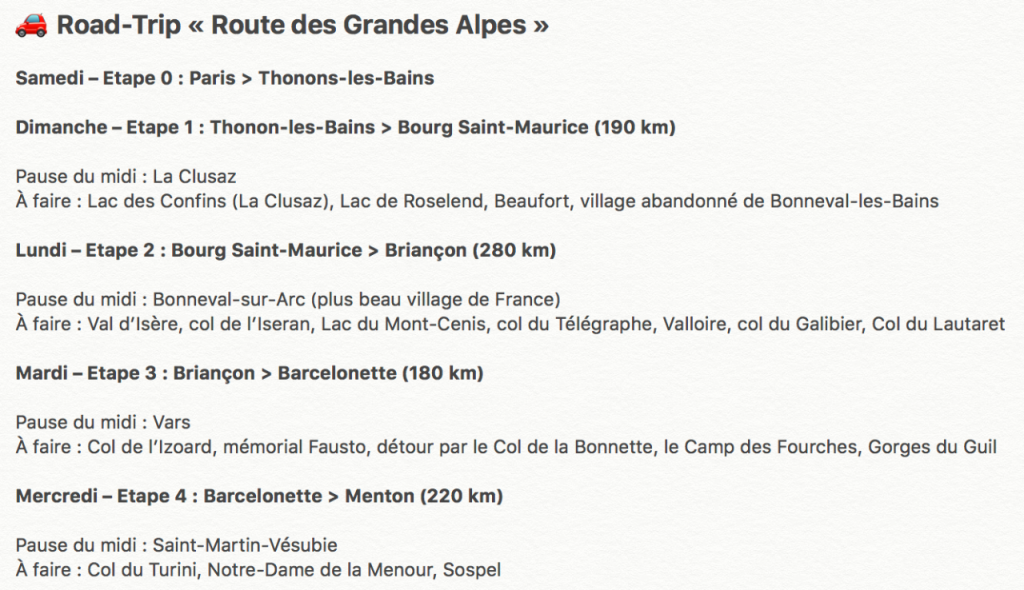Click the Pause du midi : Vars line
The height and width of the screenshot is (590, 1024).
pyautogui.click(x=103, y=422)
